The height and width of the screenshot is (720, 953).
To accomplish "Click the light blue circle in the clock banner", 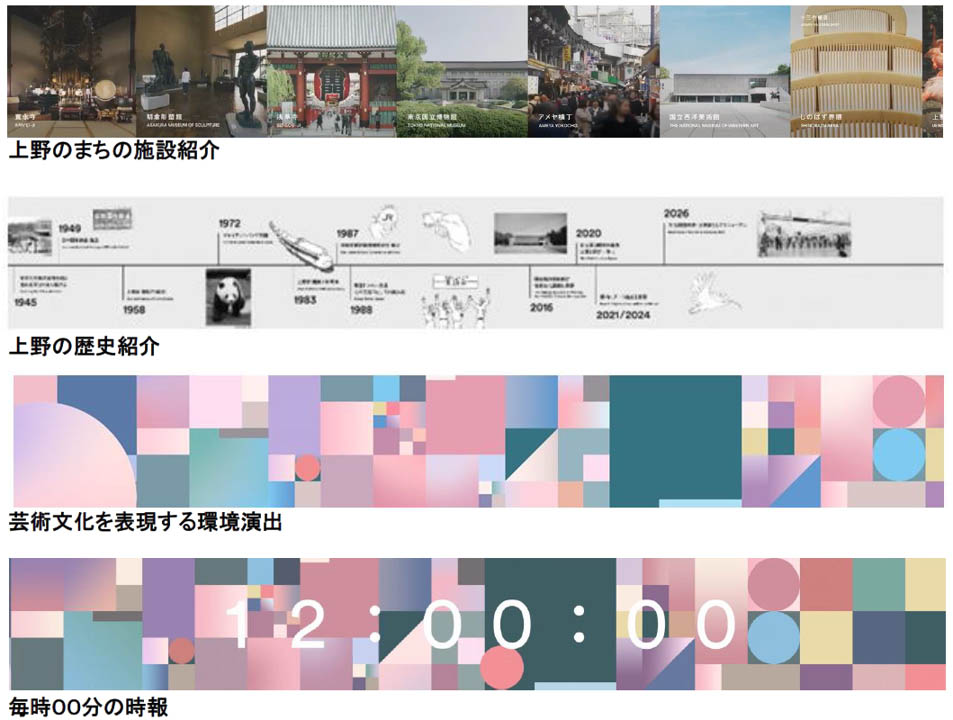I will tap(774, 637).
